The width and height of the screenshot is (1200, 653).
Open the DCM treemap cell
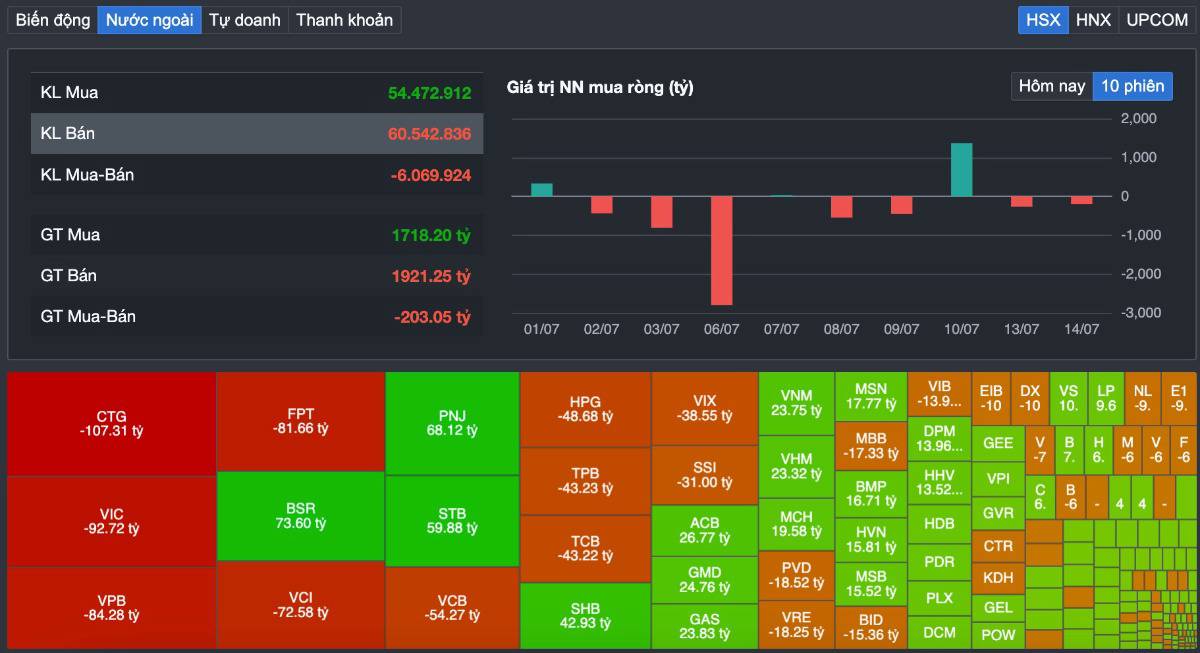939,633
